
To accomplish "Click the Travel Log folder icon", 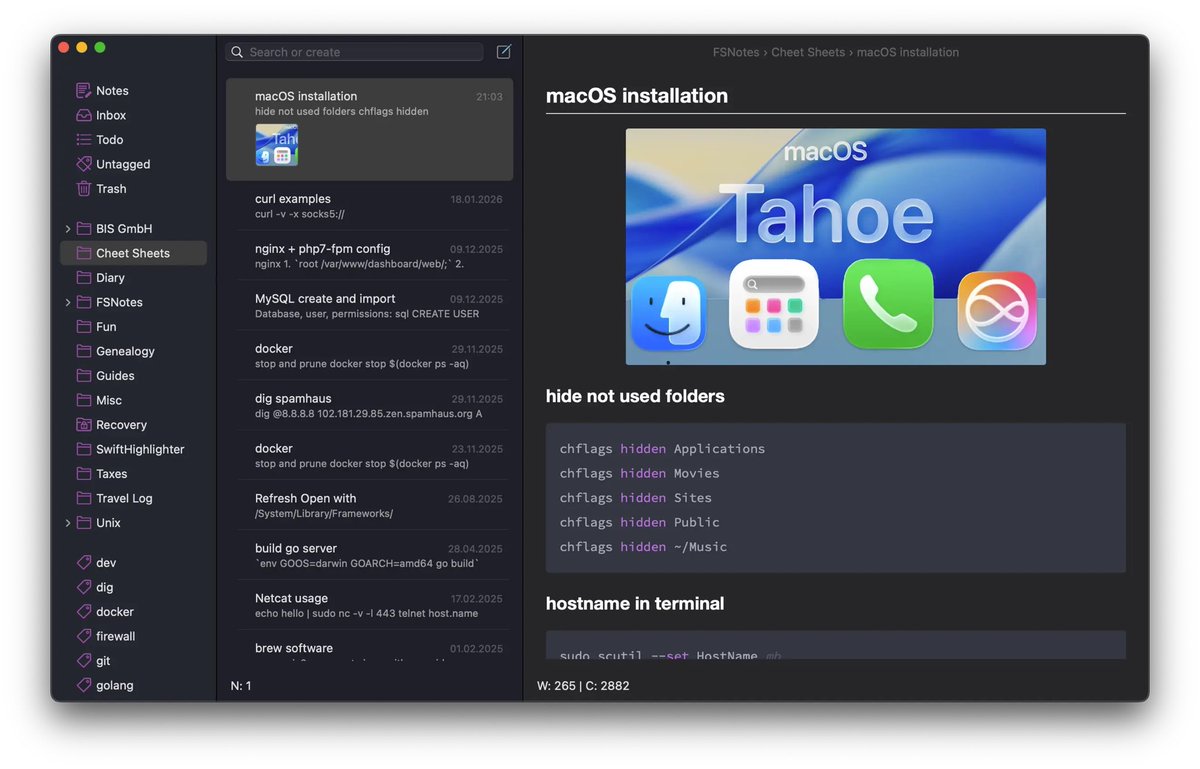I will click(x=84, y=498).
